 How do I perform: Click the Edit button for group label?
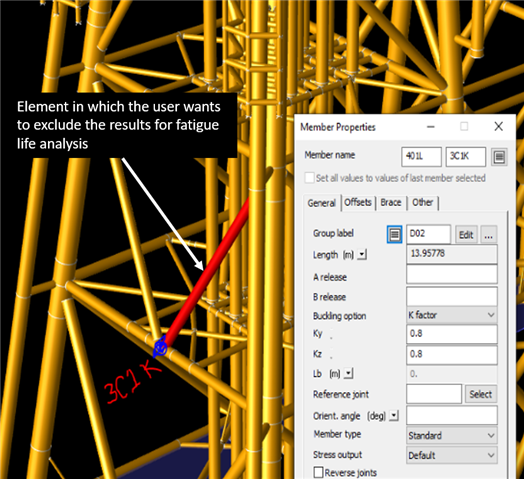tap(466, 235)
